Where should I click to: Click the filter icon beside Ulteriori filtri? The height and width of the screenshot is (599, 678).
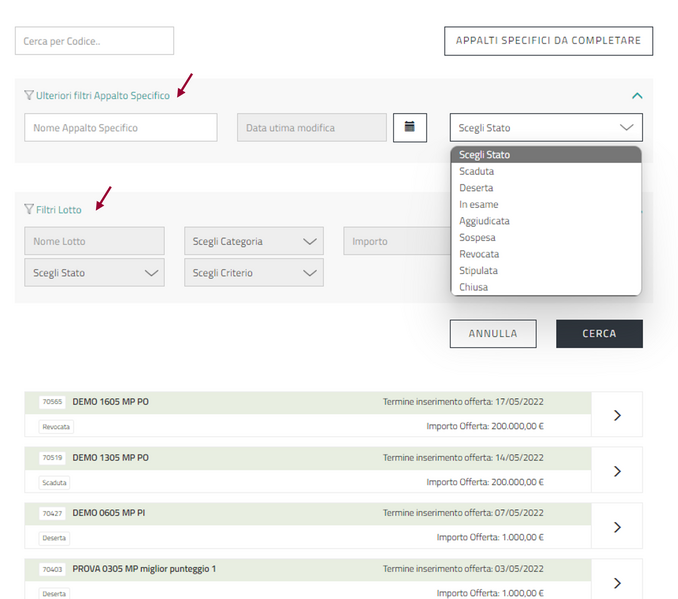click(x=29, y=96)
